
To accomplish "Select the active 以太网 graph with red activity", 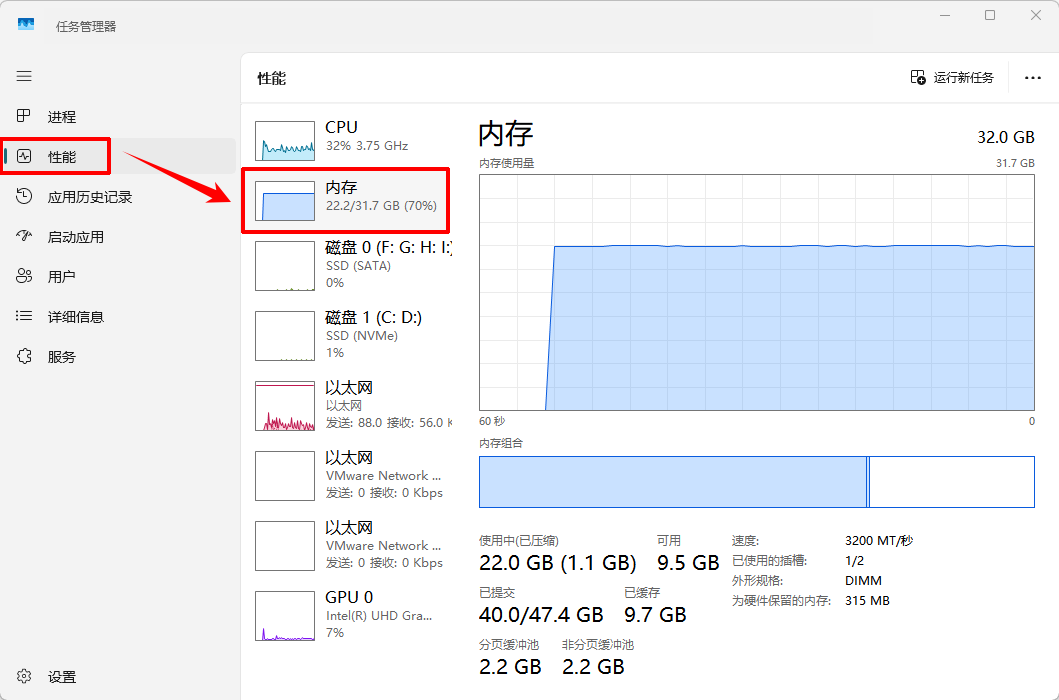I will point(285,406).
